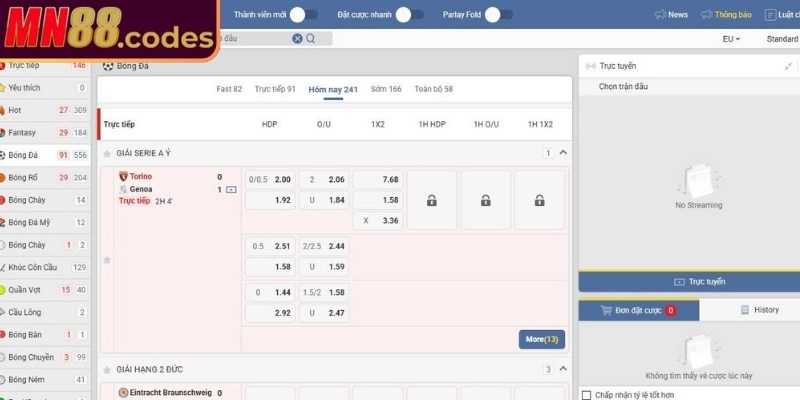Image resolution: width=800 pixels, height=400 pixels.
Task: Enable the Đặt cược nhanh toggle
Action: [402, 15]
